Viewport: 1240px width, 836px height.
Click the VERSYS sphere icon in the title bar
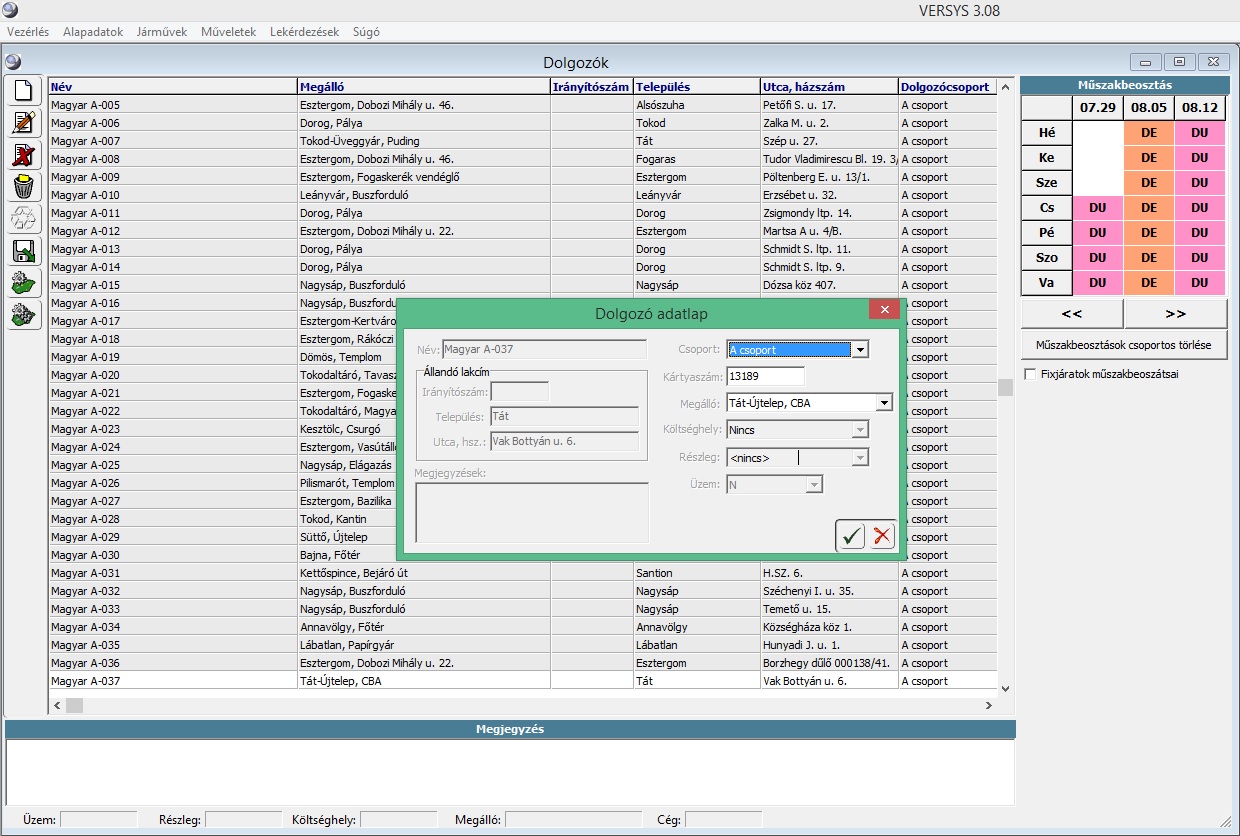point(10,10)
